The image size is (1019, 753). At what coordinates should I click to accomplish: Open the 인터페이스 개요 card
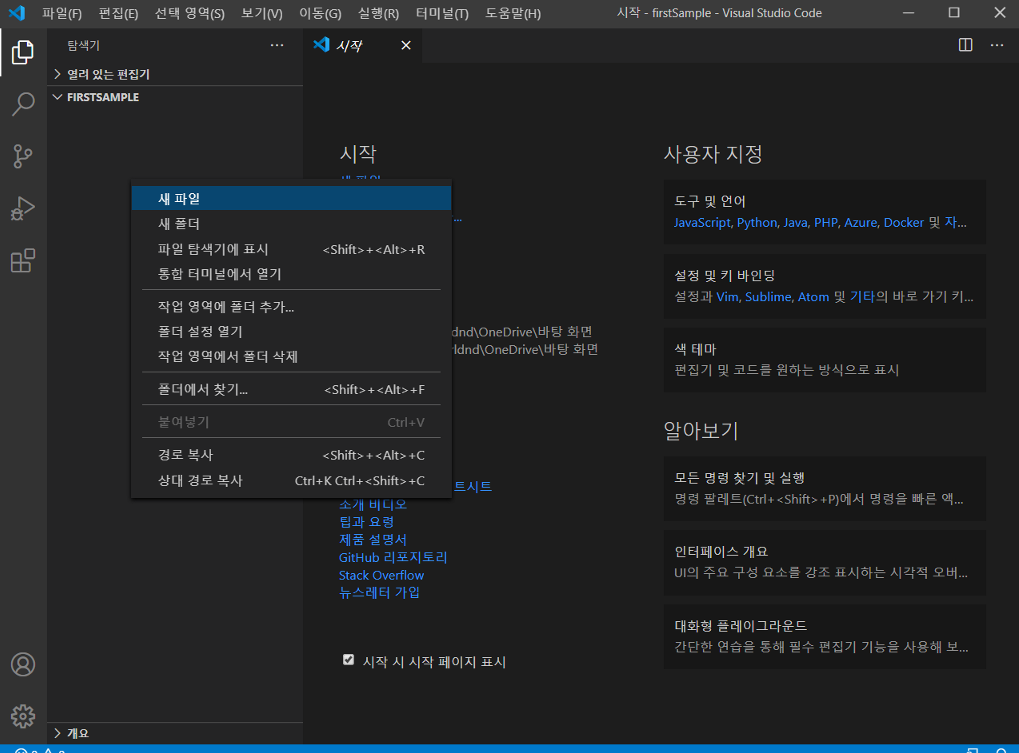point(825,563)
